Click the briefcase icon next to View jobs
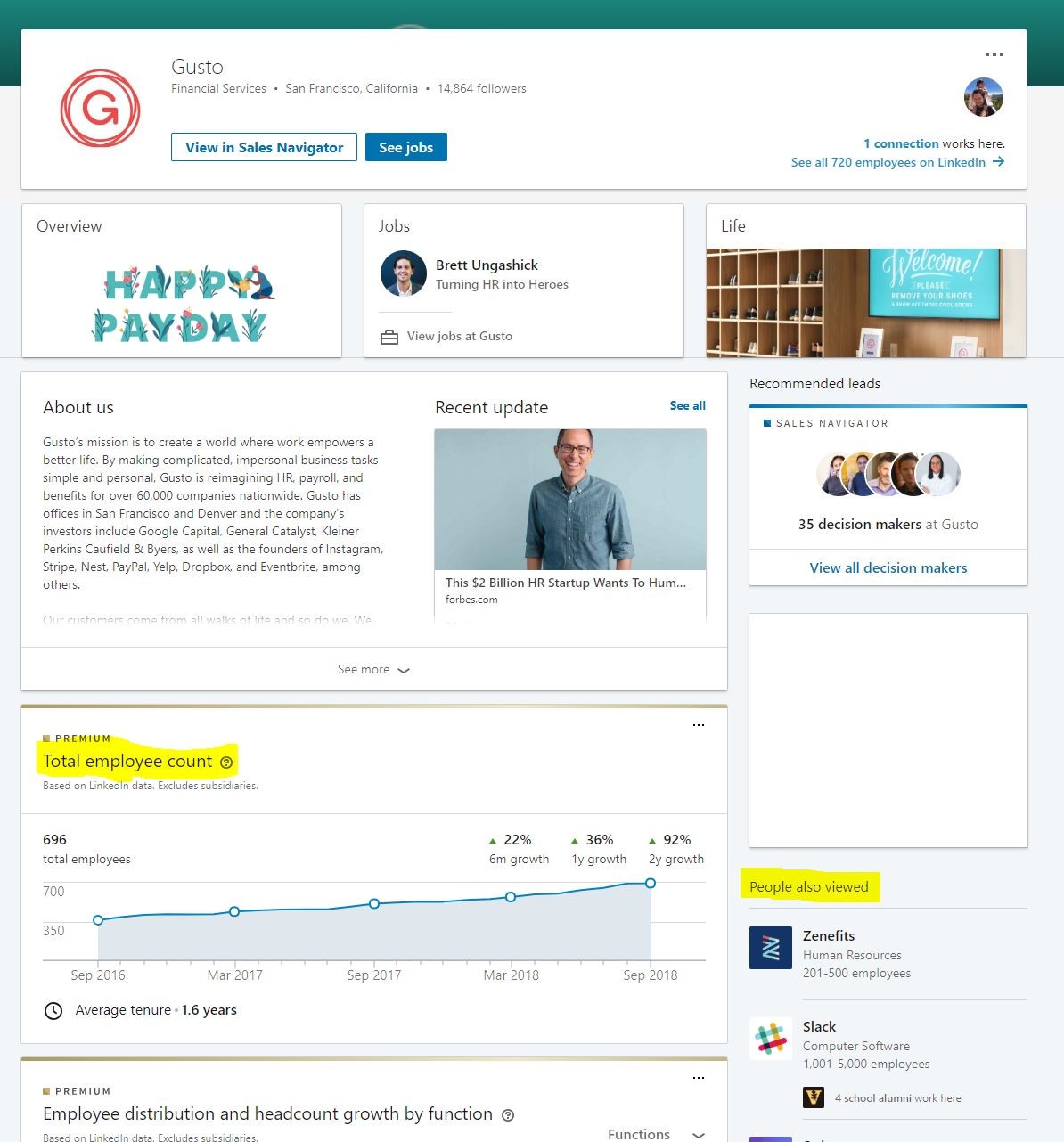The width and height of the screenshot is (1064, 1142). pos(389,337)
